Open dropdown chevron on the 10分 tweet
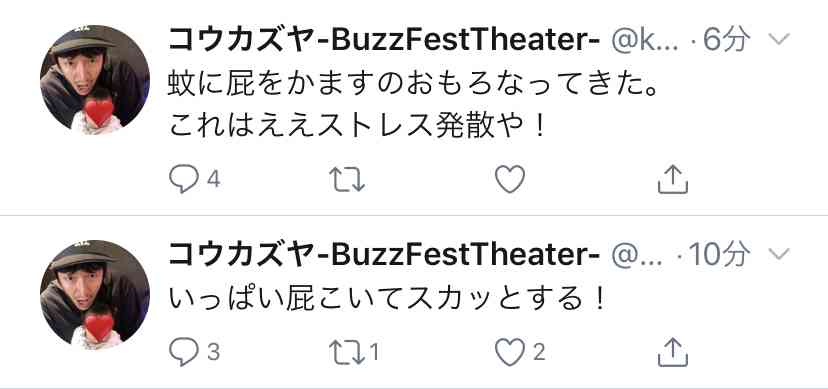The width and height of the screenshot is (828, 389). 778,254
